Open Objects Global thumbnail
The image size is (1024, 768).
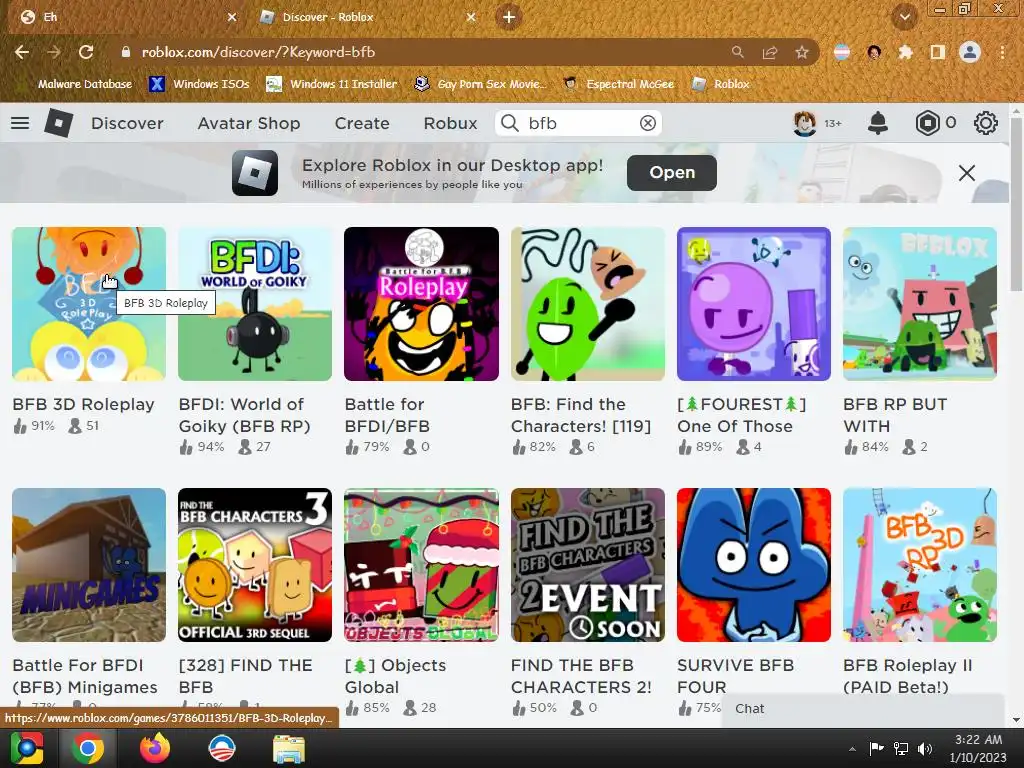(x=421, y=565)
